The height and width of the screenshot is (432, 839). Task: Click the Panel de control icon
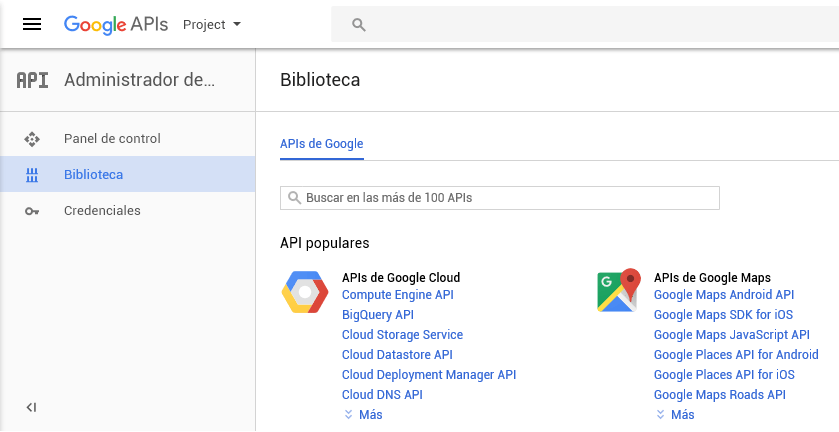tap(32, 139)
